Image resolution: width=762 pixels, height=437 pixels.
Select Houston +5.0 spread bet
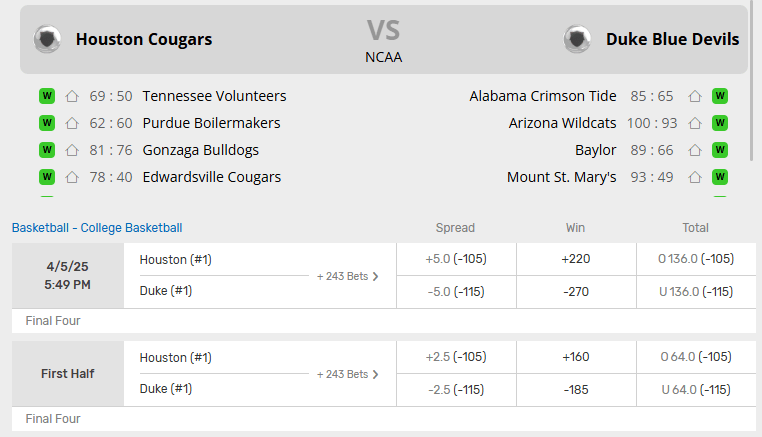click(x=456, y=259)
